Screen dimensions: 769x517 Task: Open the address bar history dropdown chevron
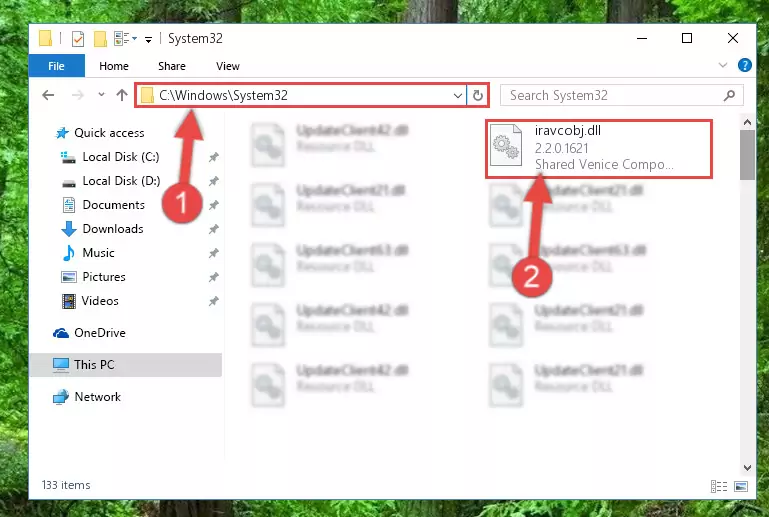pyautogui.click(x=458, y=95)
